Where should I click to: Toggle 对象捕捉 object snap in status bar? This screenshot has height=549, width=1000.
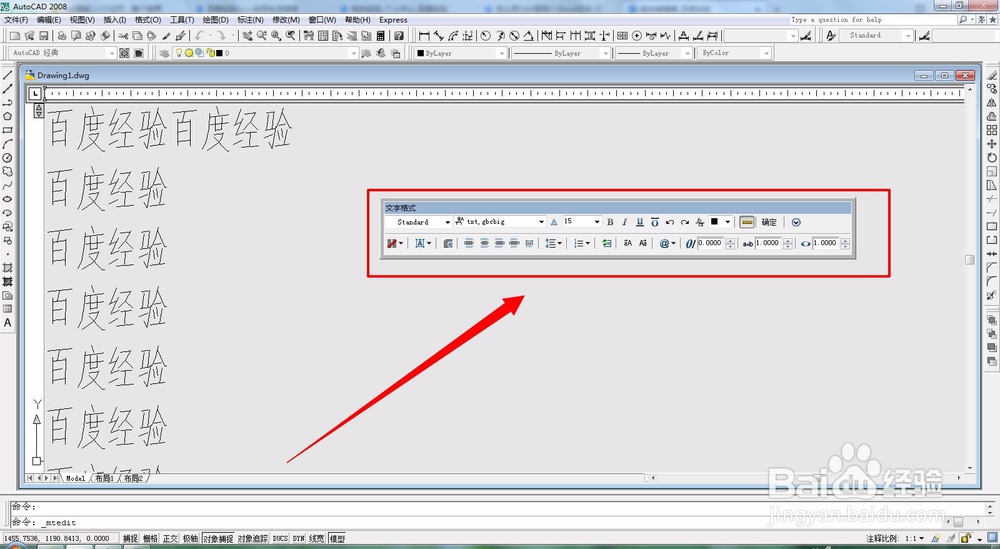point(218,539)
